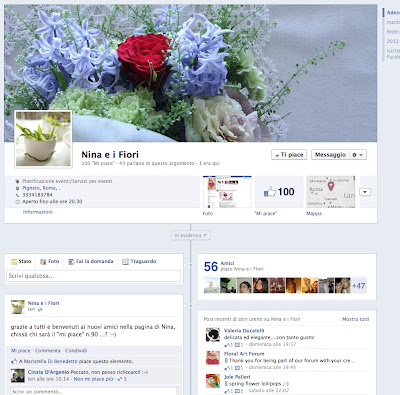This screenshot has width=400, height=395.
Task: Click the 'Condividi' link under the post
Action: 76,351
